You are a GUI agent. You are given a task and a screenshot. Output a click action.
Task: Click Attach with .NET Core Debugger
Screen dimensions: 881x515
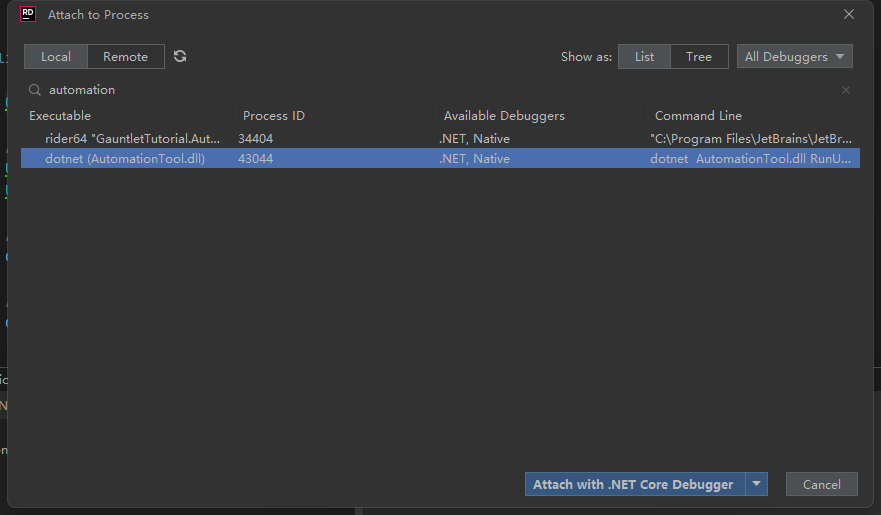pyautogui.click(x=633, y=484)
